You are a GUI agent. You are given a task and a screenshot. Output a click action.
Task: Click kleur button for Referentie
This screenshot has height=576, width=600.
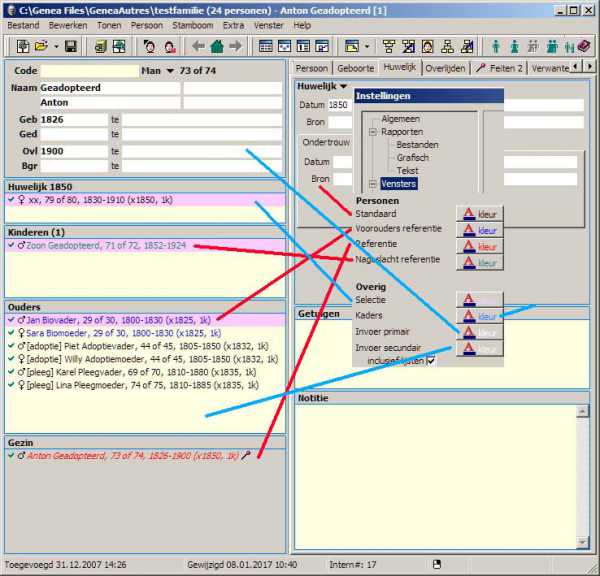479,246
